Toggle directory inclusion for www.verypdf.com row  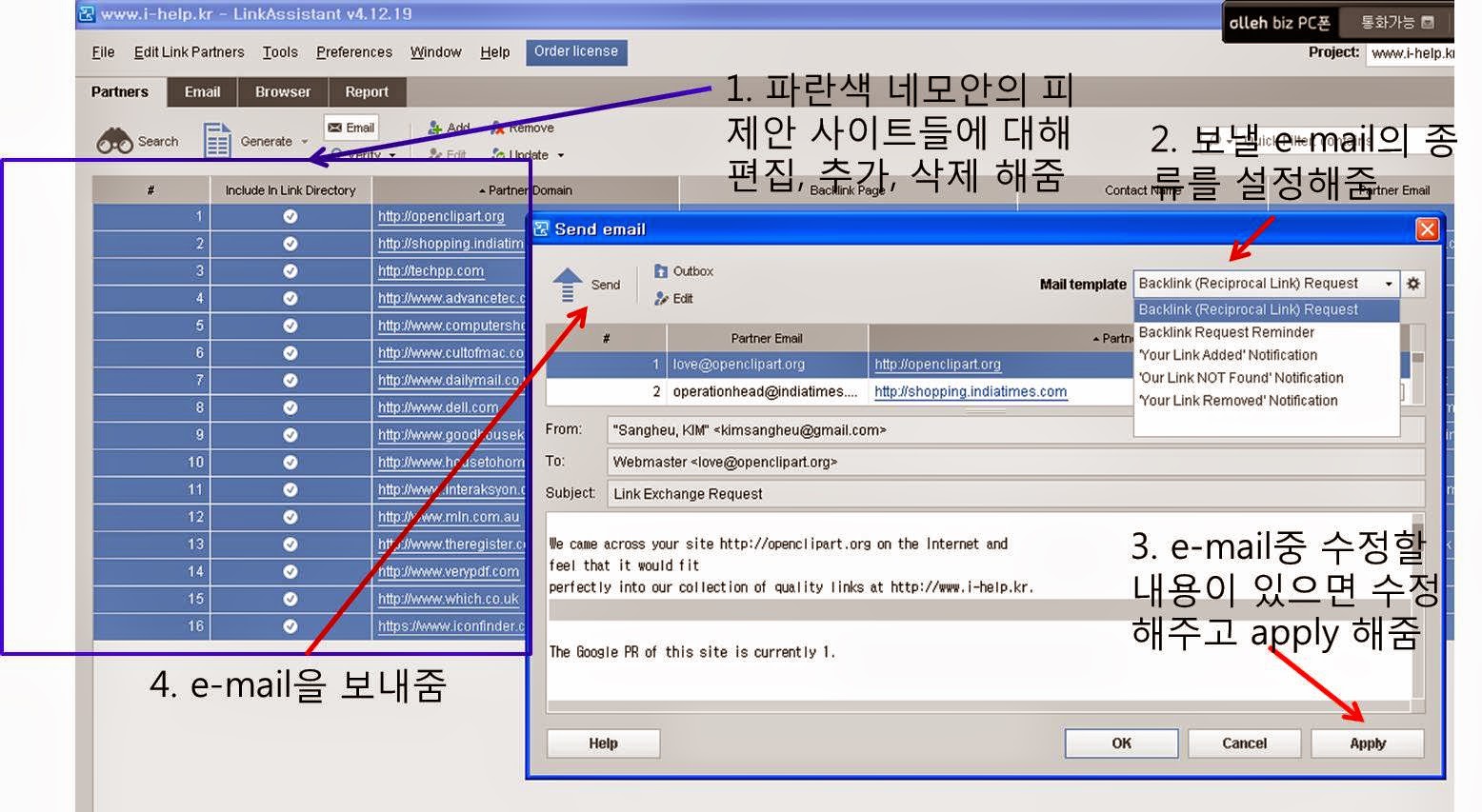(x=290, y=572)
